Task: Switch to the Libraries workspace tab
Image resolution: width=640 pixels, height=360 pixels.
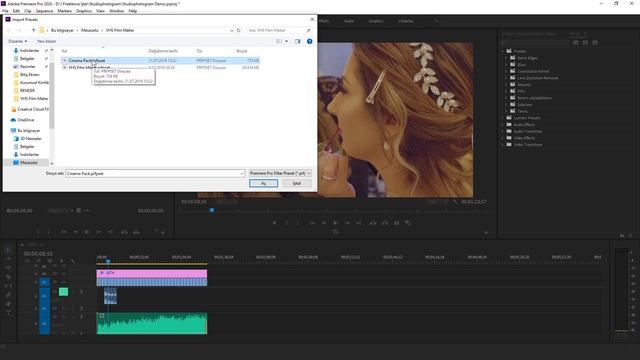Action: coord(406,21)
